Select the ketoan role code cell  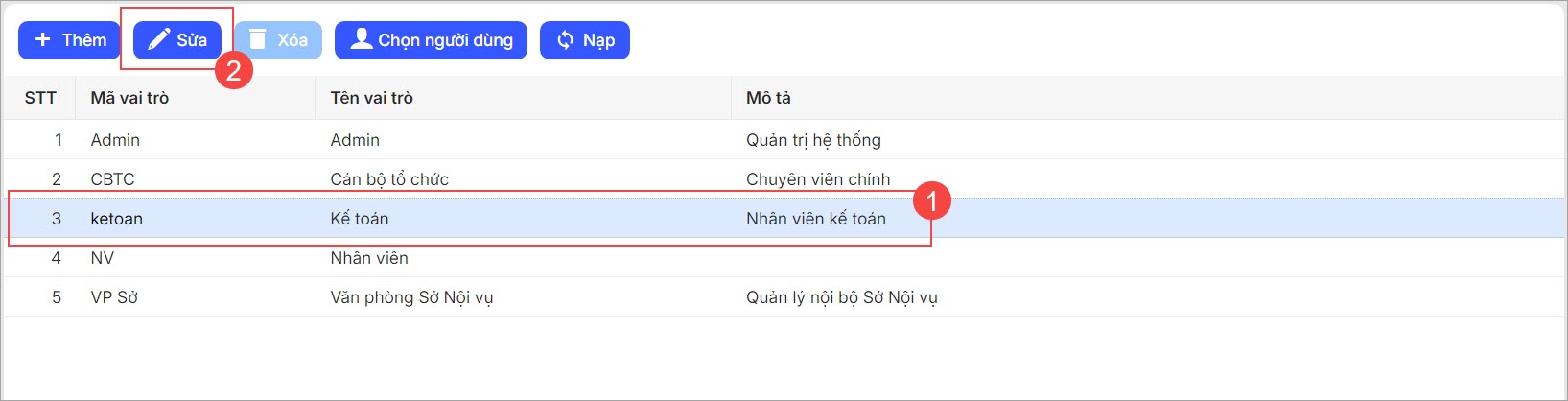click(116, 219)
